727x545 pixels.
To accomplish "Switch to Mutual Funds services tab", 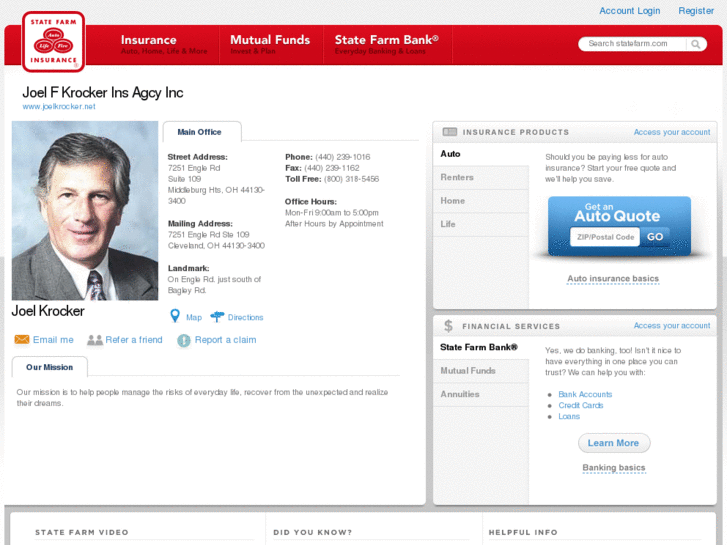I will click(481, 371).
